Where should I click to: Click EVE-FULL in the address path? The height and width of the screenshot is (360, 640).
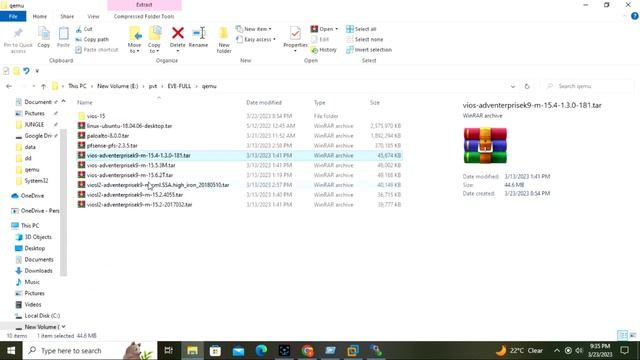tap(179, 86)
